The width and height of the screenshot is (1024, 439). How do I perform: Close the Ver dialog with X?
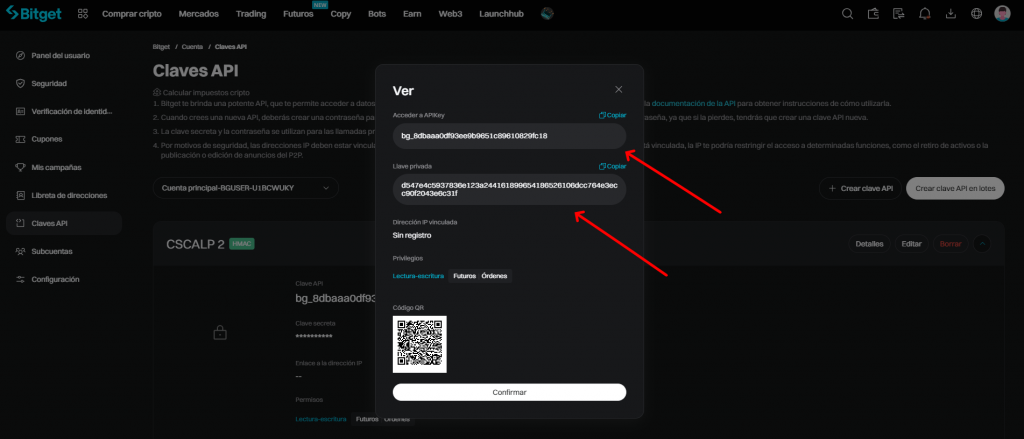click(x=618, y=89)
